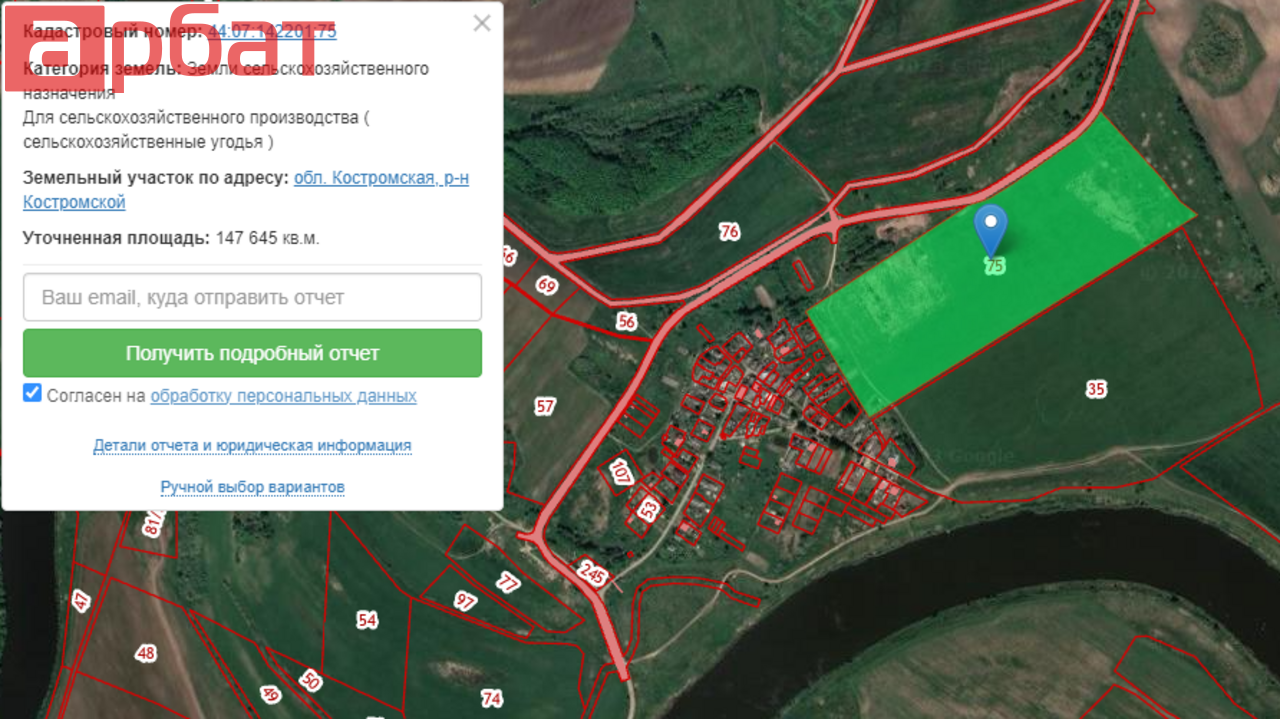Select parcel label 57 on map
Image resolution: width=1280 pixels, height=719 pixels.
tap(544, 406)
